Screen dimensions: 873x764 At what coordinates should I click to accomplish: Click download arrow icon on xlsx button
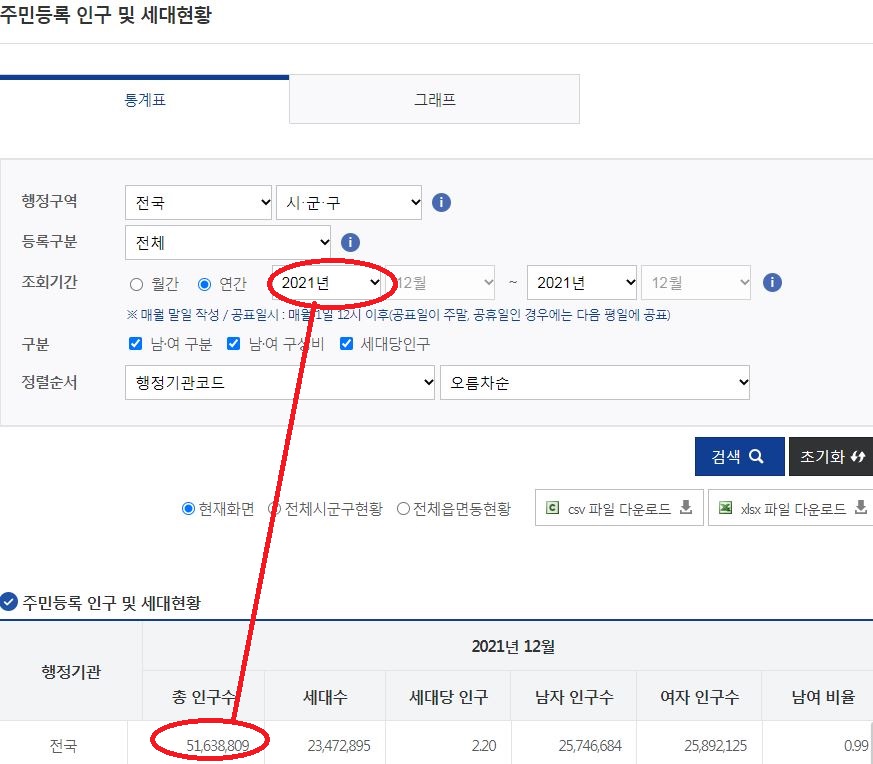pos(861,507)
